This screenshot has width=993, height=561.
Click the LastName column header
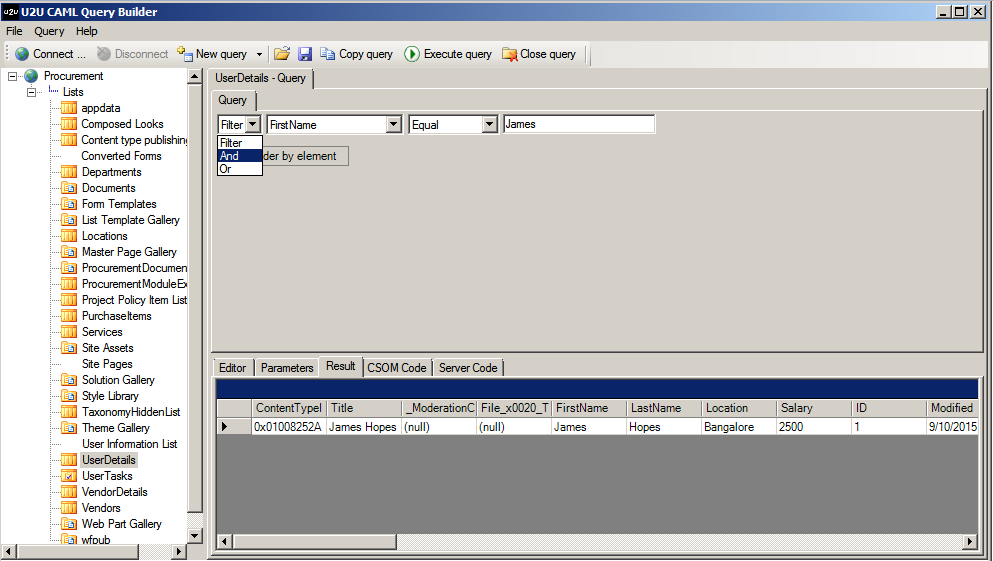(664, 408)
